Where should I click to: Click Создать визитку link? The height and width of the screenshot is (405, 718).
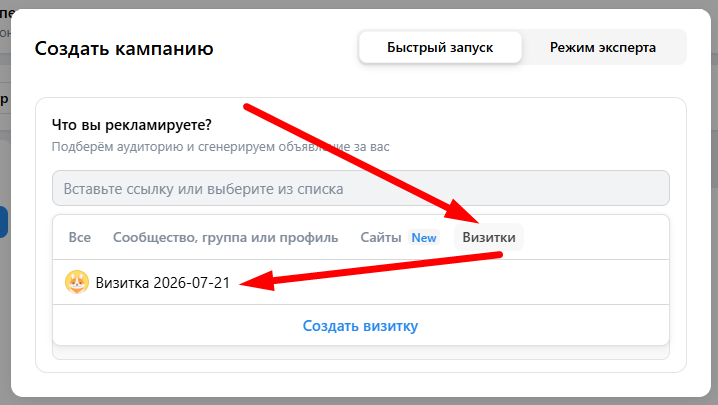tap(360, 326)
